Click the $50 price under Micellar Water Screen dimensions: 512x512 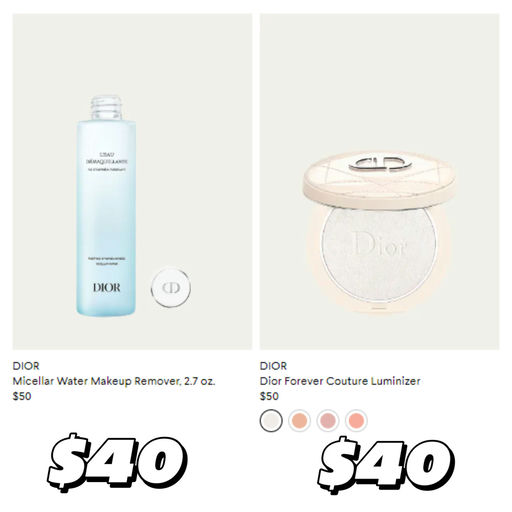pyautogui.click(x=22, y=396)
